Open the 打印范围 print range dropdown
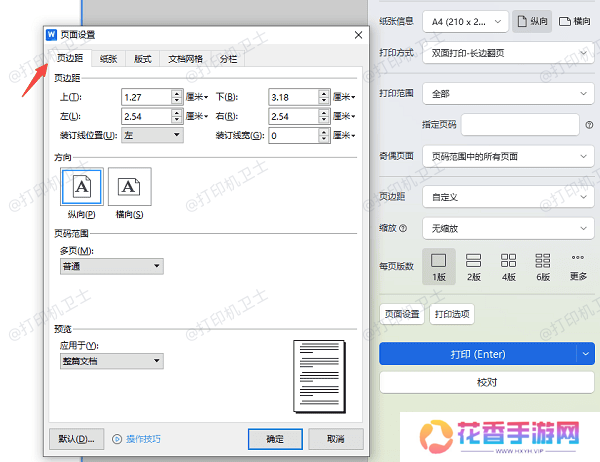Screen dimensions: 600x462 (x=508, y=94)
